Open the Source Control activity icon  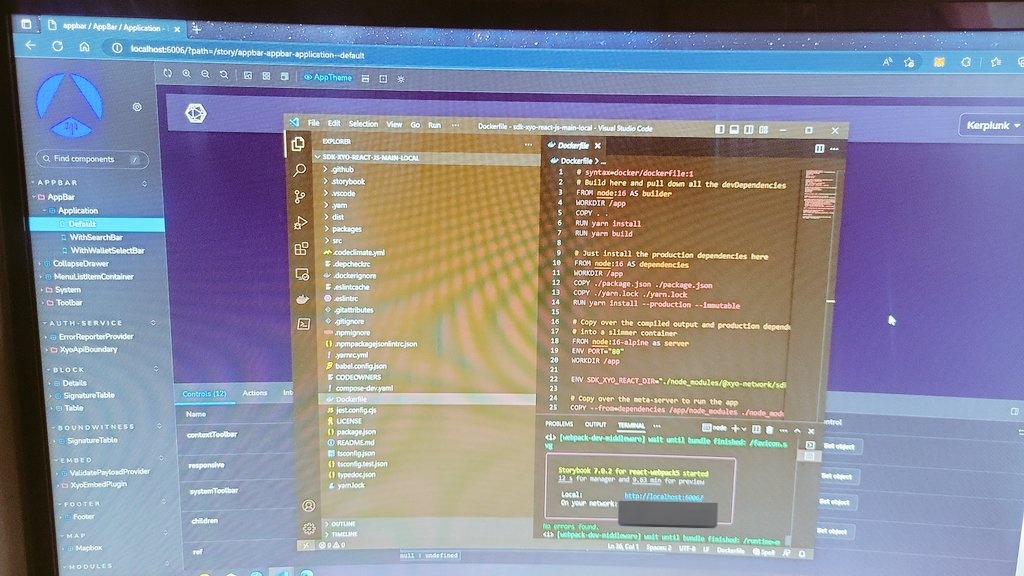click(300, 197)
